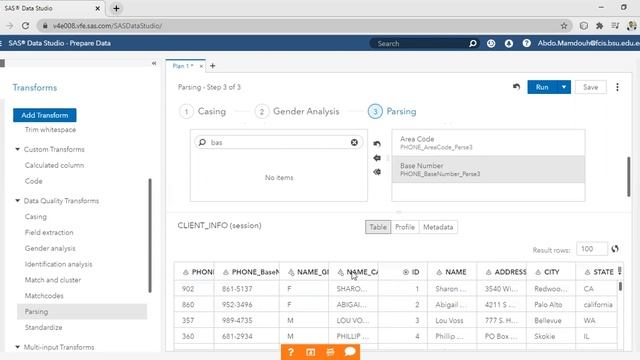Viewport: 640px width, 360px height.
Task: Add a new plan tab
Action: [212, 66]
